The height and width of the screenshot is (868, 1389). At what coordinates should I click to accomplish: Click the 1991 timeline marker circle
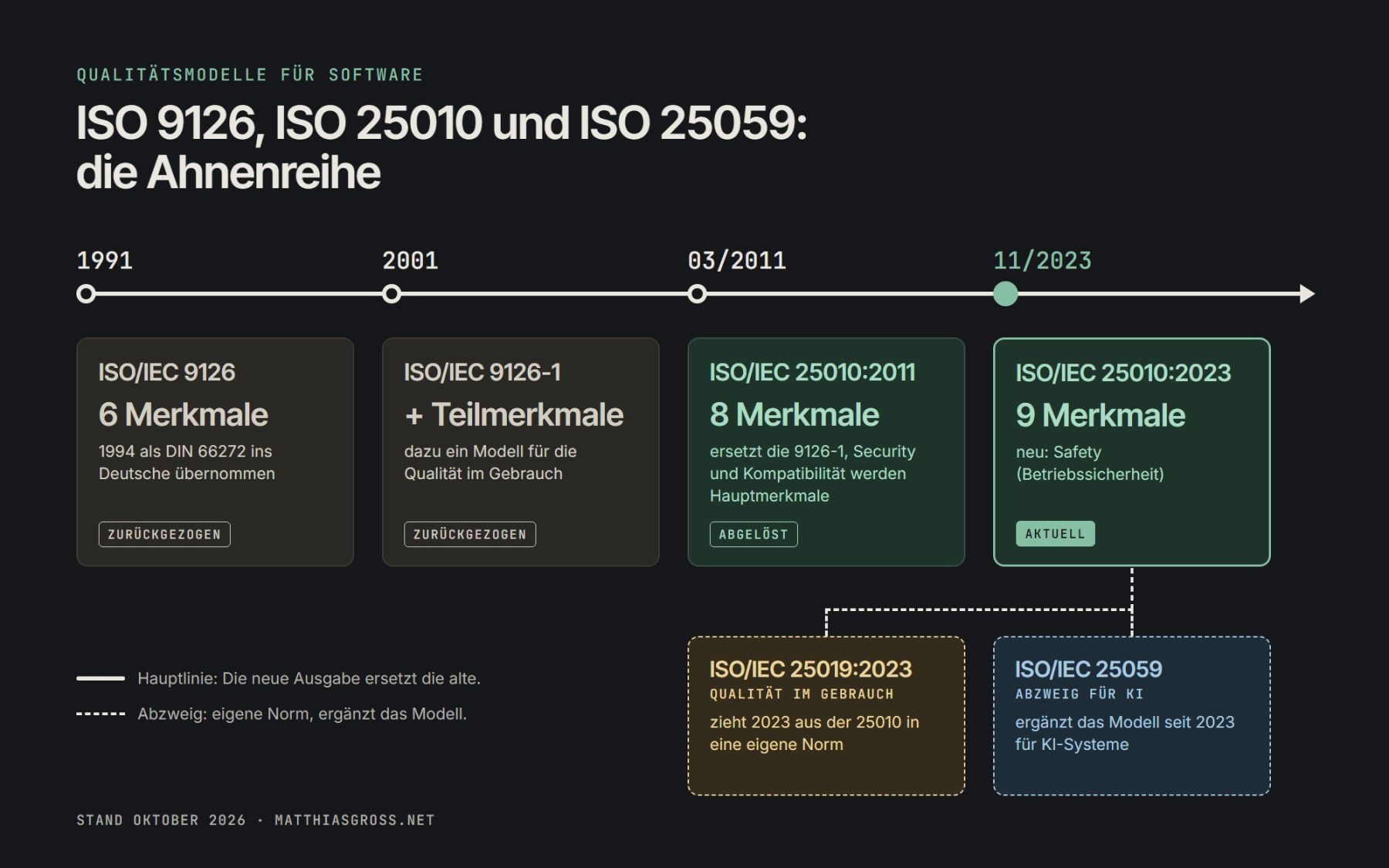tap(86, 294)
